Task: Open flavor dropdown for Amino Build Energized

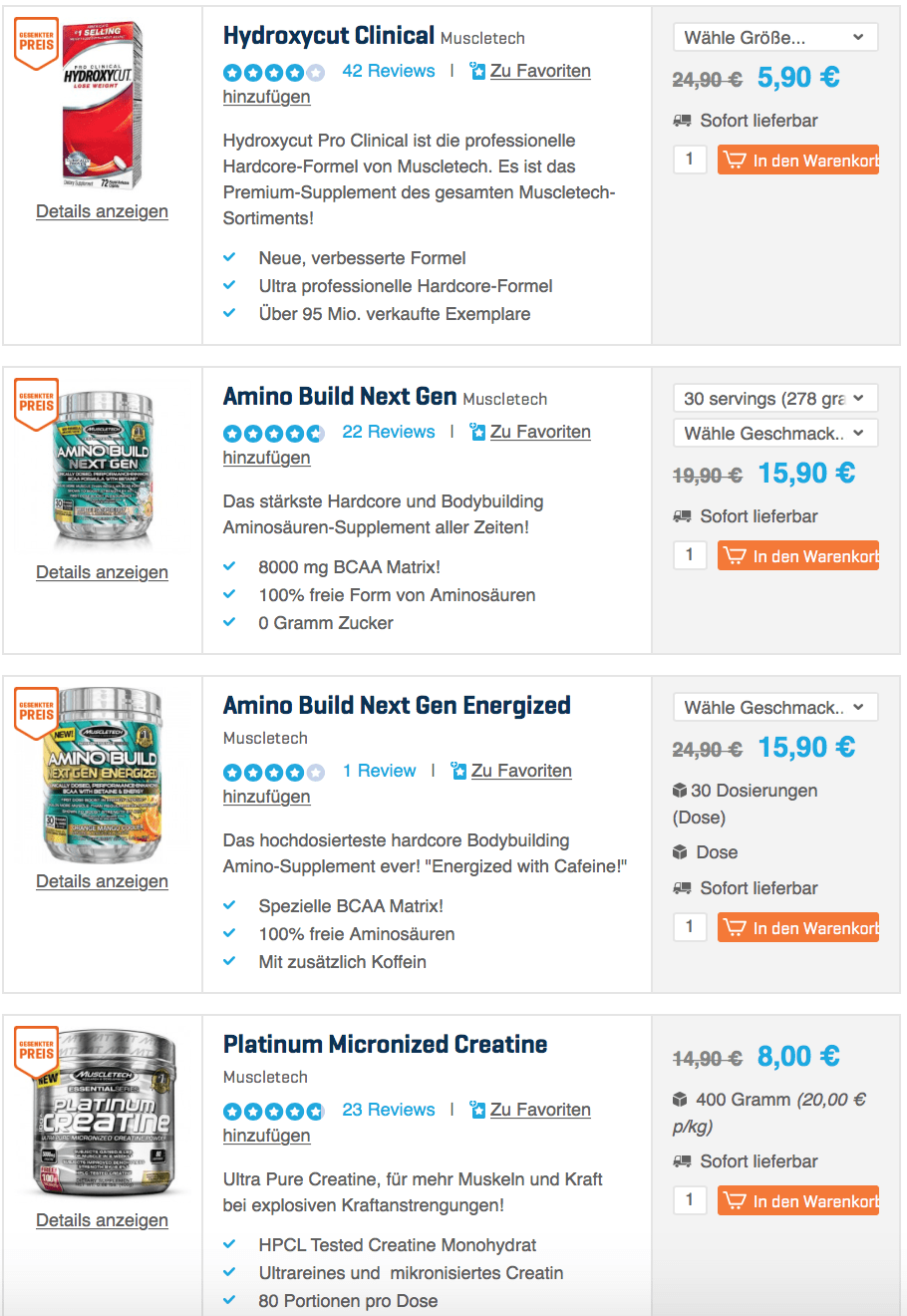Action: tap(775, 708)
